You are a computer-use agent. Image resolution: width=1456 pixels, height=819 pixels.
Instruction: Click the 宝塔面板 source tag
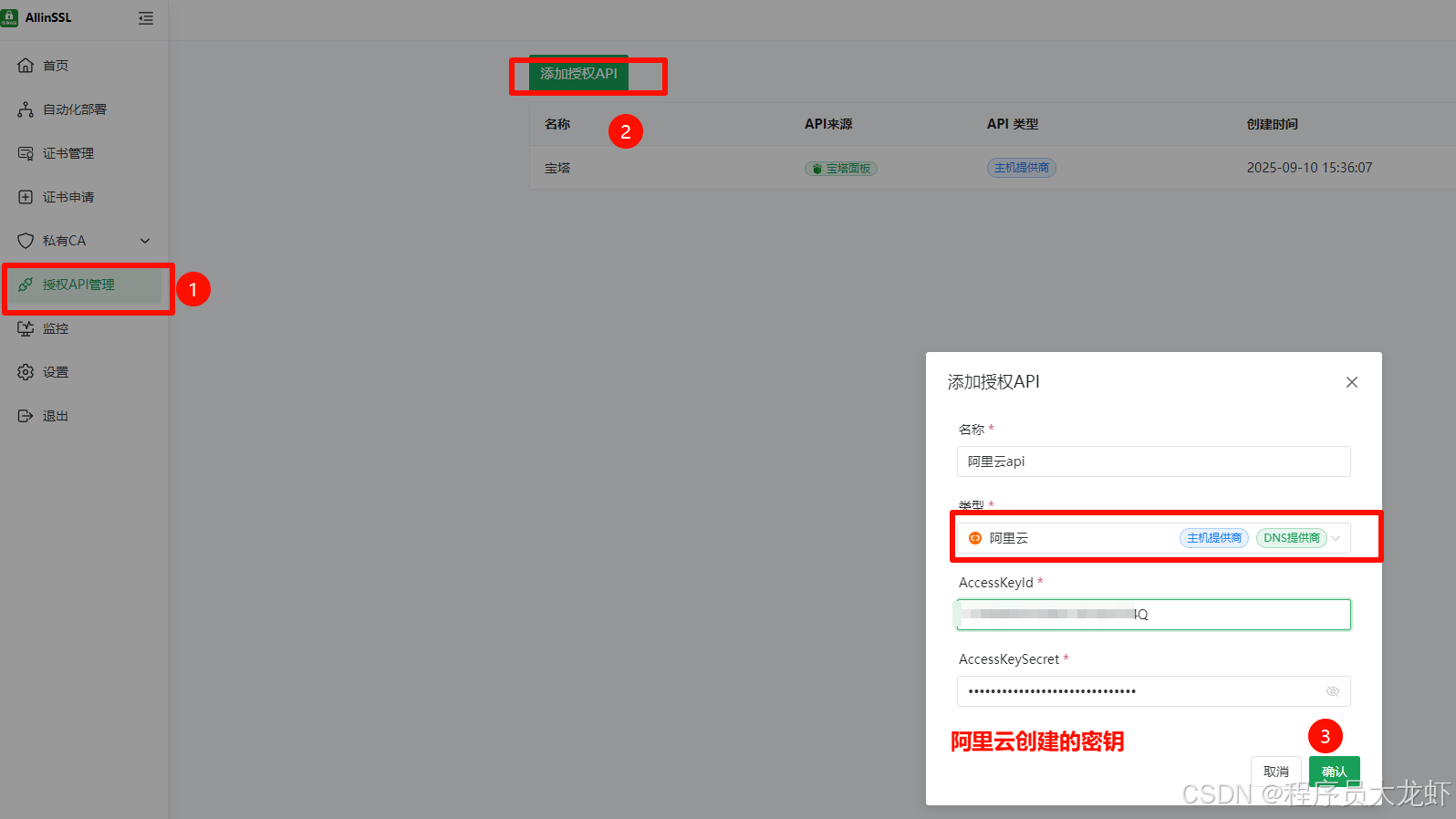pyautogui.click(x=841, y=169)
